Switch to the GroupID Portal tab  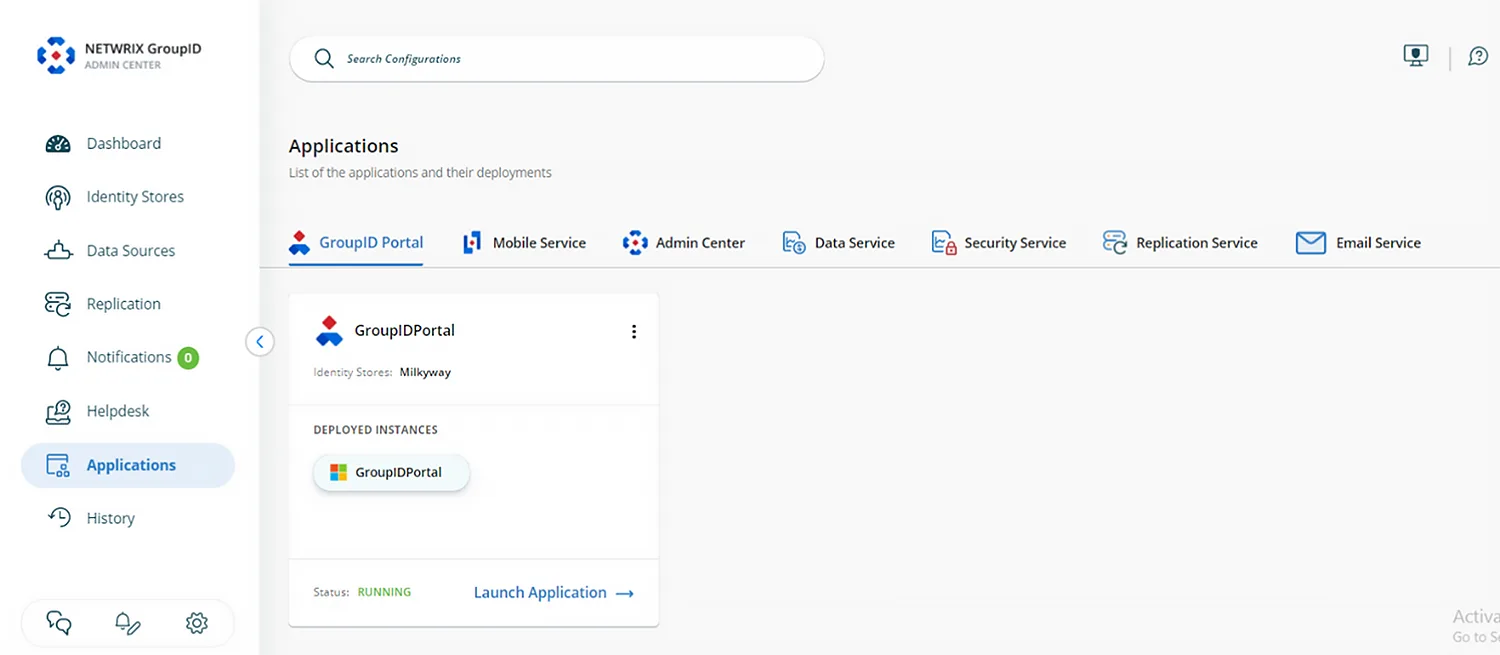click(356, 243)
